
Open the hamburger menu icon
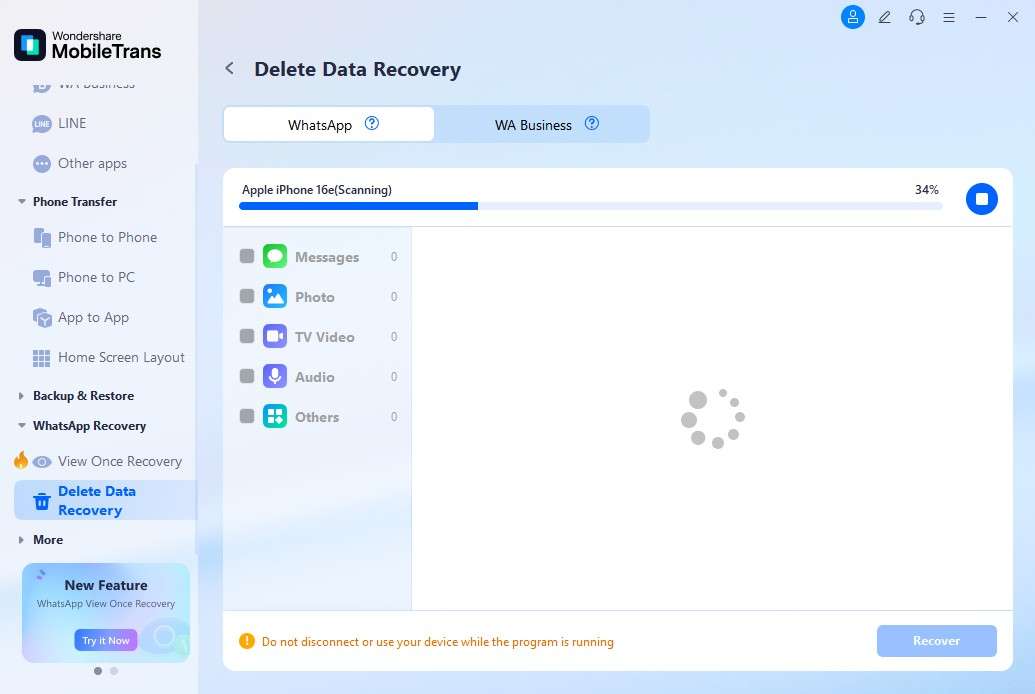point(949,17)
